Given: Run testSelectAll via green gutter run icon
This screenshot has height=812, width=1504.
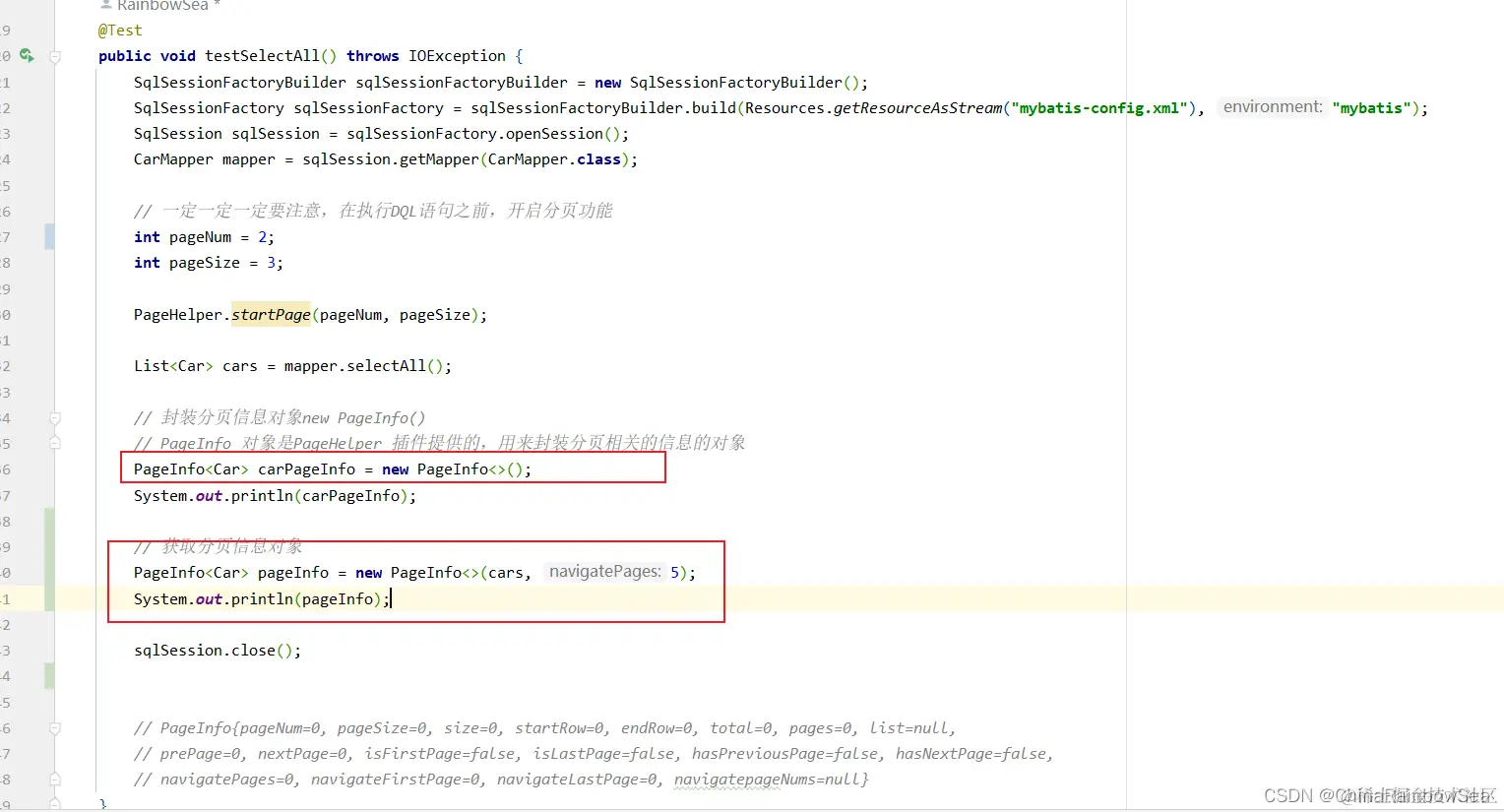Looking at the screenshot, I should coord(27,56).
